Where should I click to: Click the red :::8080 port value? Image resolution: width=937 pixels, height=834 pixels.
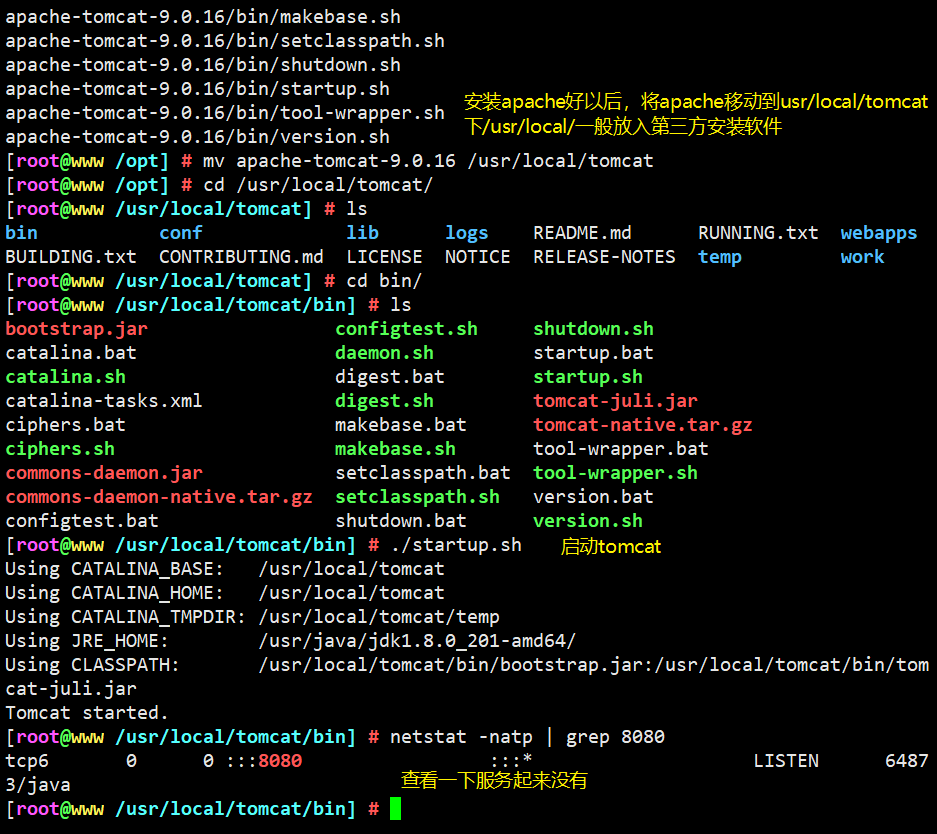click(264, 761)
